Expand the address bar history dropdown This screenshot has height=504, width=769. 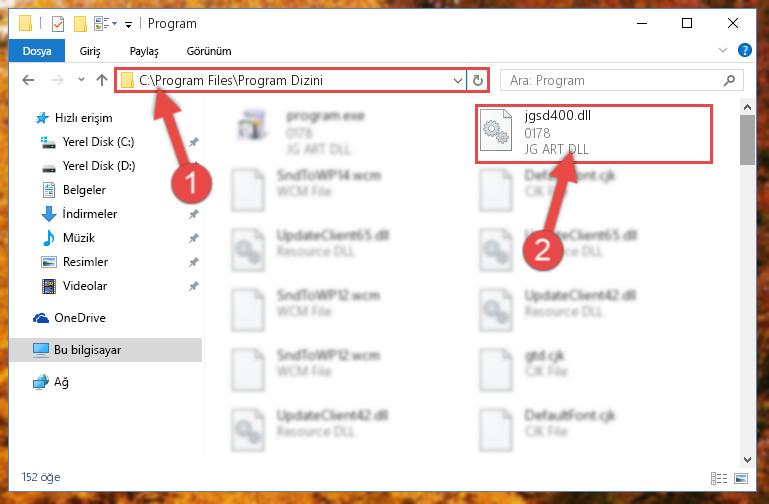coord(458,80)
